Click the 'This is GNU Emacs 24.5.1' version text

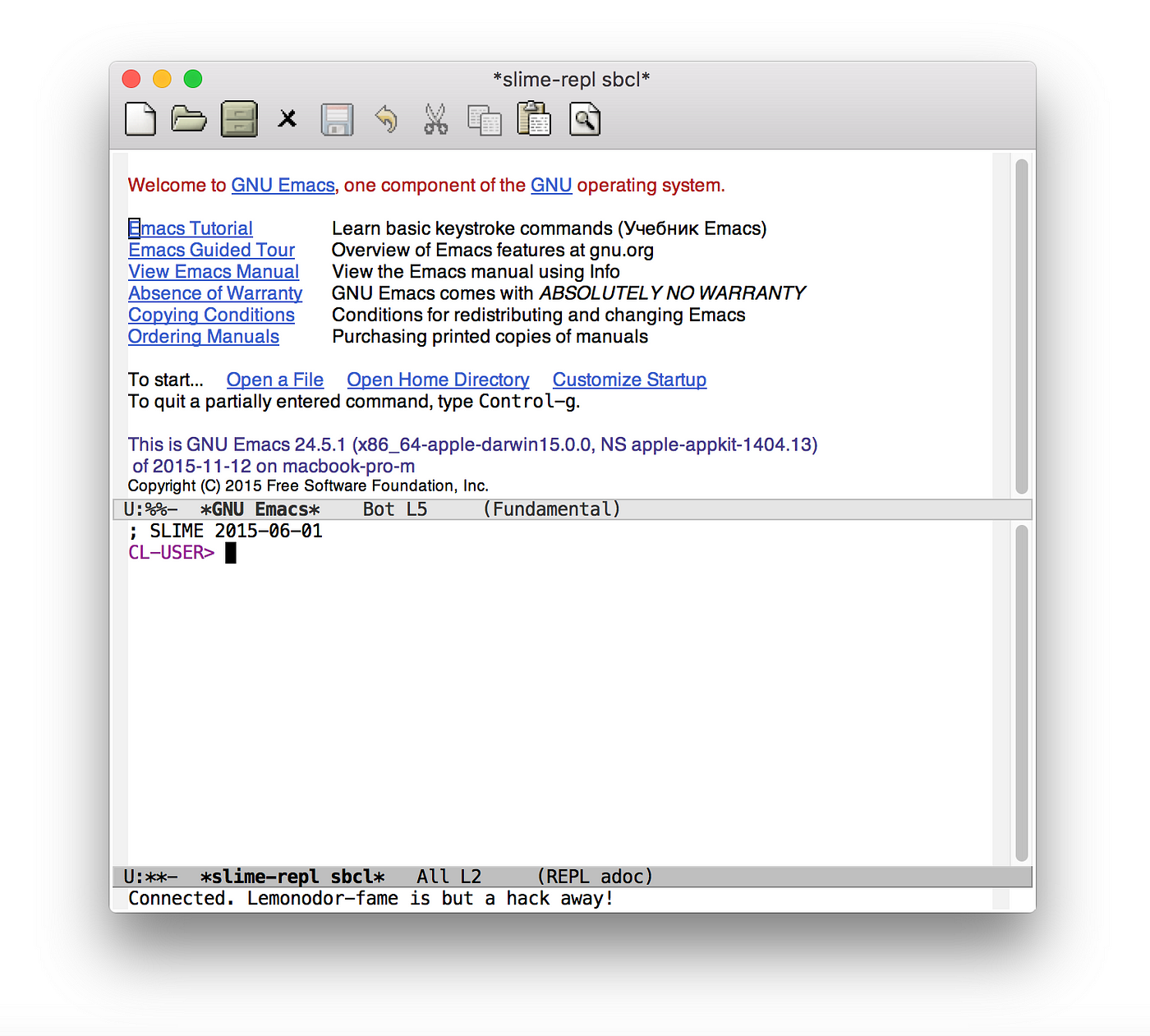[472, 444]
